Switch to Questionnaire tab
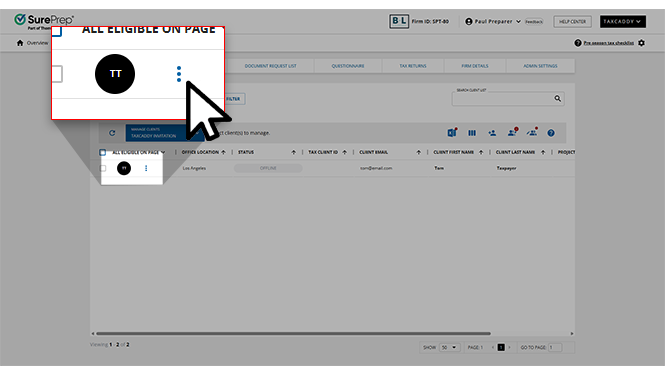This screenshot has width=665, height=366. [348, 66]
